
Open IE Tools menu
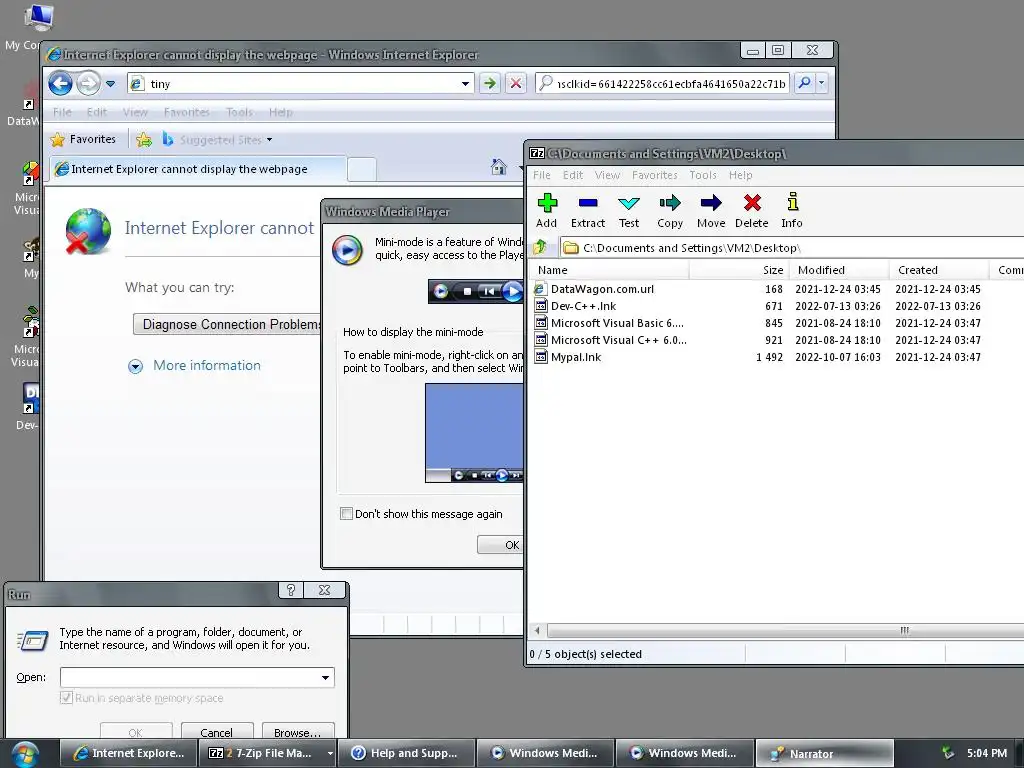tap(239, 112)
